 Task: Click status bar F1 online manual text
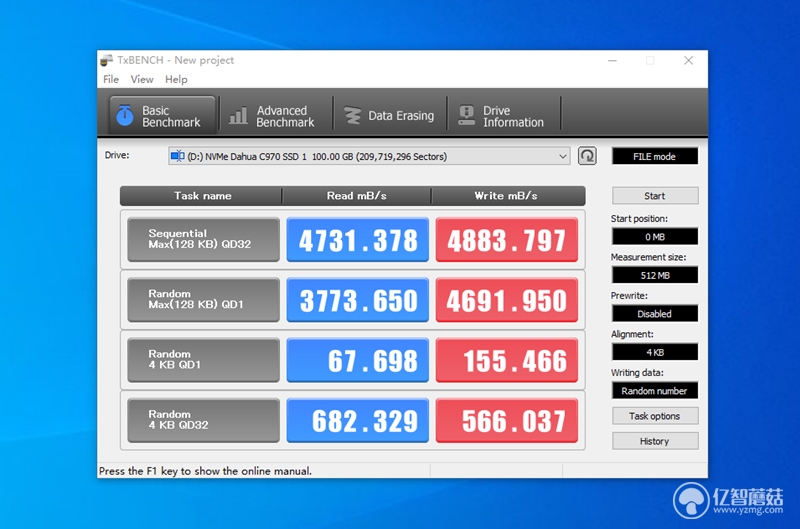tap(205, 471)
